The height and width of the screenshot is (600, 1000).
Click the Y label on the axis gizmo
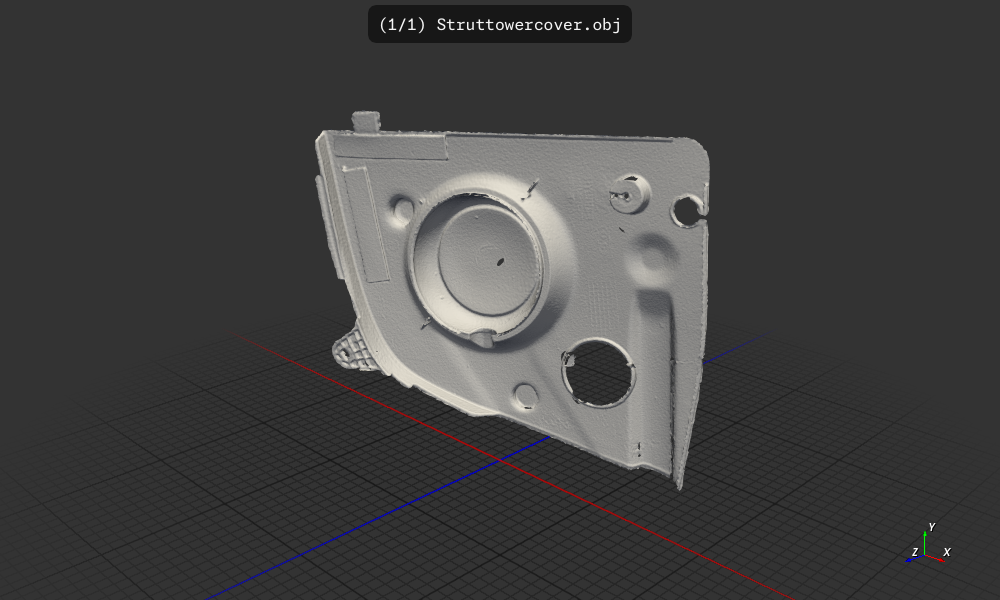(x=932, y=527)
